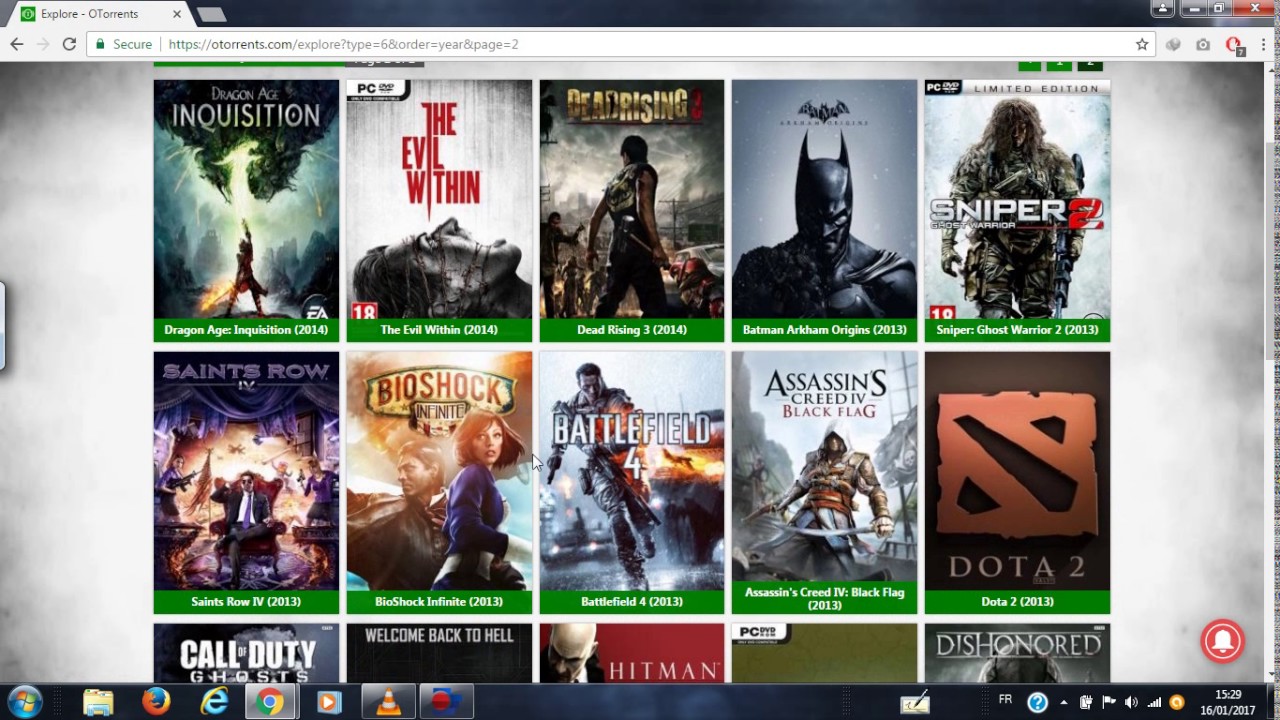Open the Windows Start menu
Viewport: 1280px width, 720px height.
pyautogui.click(x=24, y=702)
